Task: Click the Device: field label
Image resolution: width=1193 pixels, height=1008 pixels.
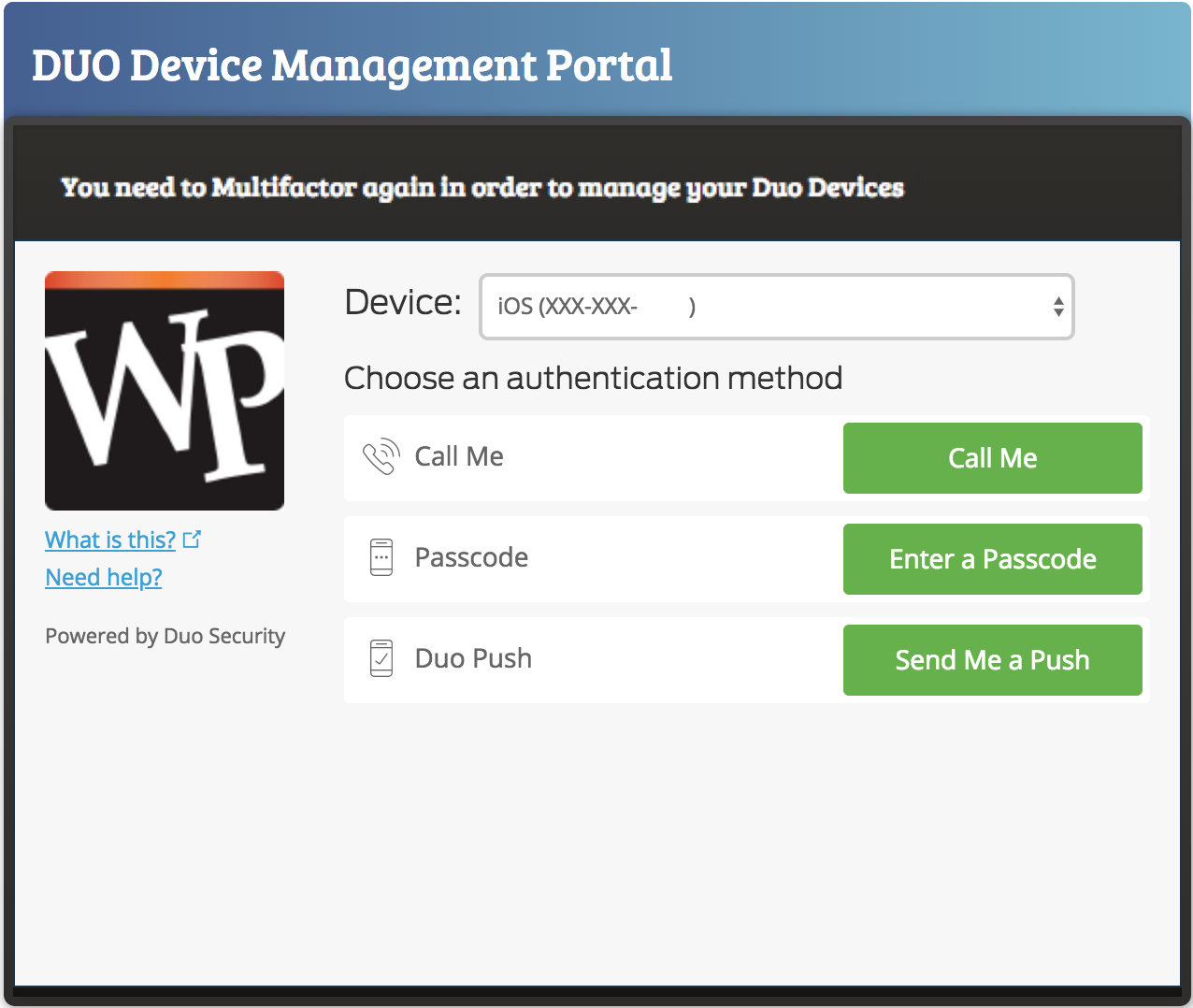Action: tap(403, 303)
